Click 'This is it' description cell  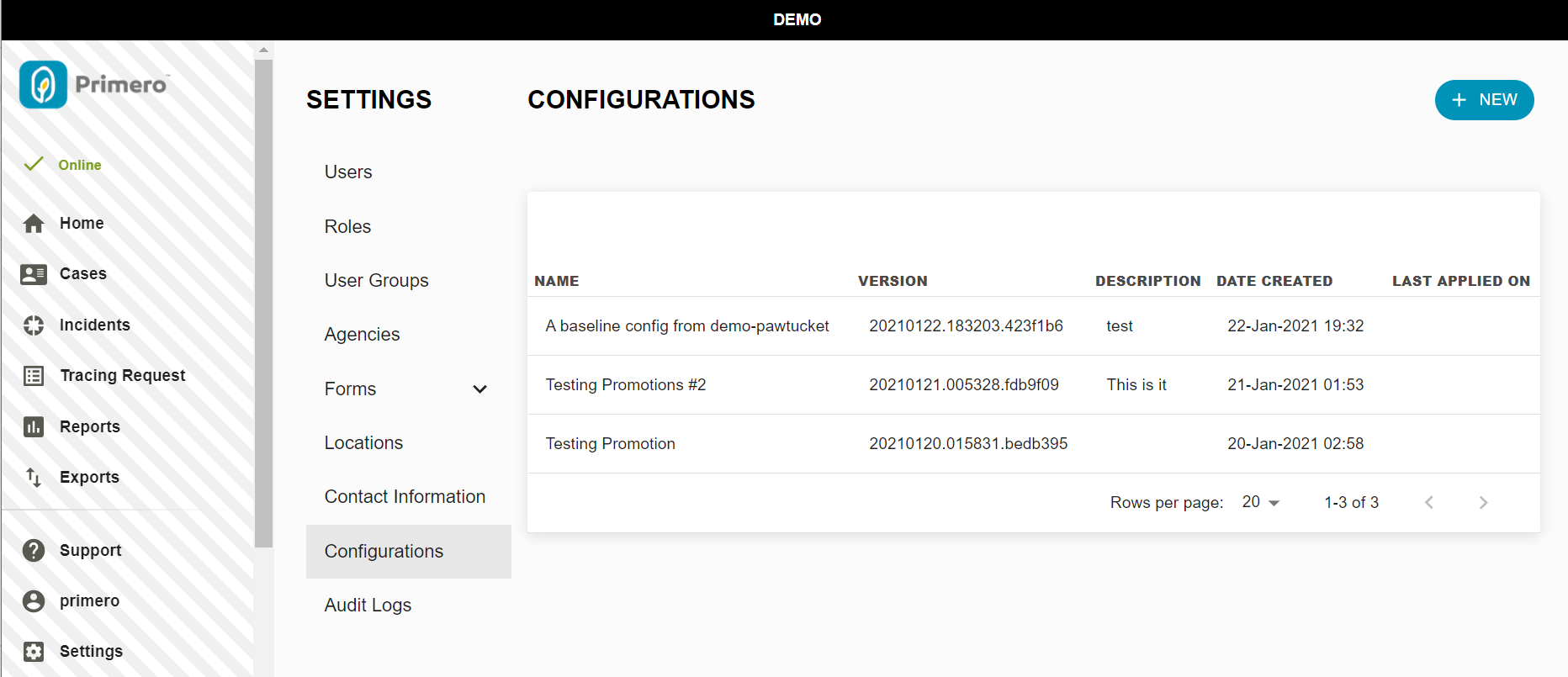coord(1136,385)
